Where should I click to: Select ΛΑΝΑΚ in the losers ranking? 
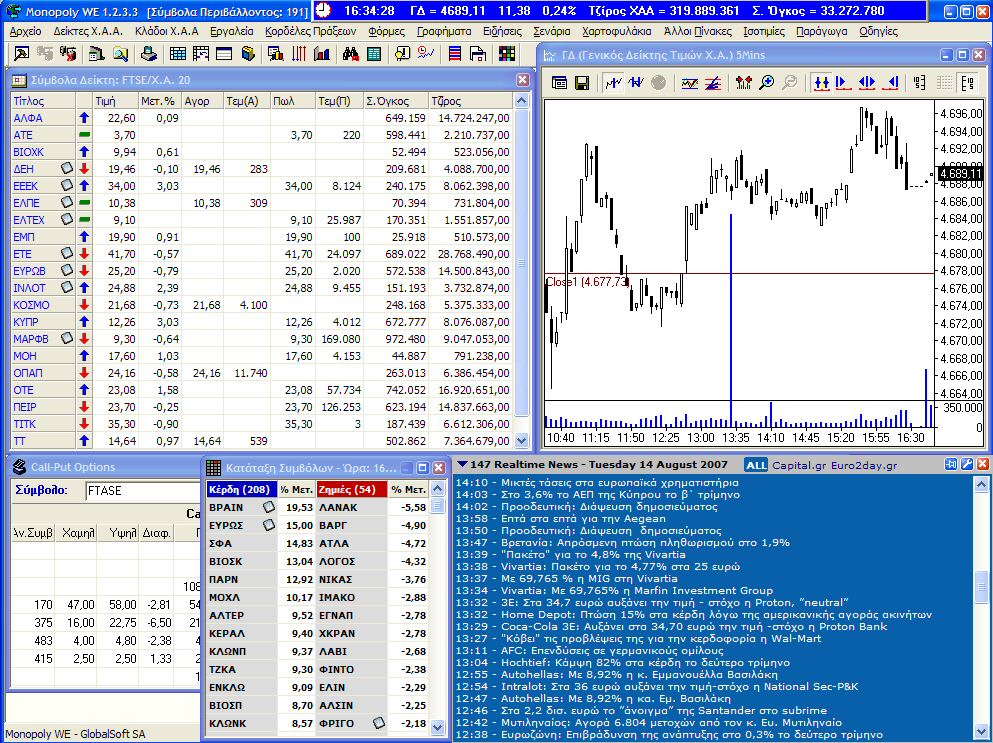(338, 507)
